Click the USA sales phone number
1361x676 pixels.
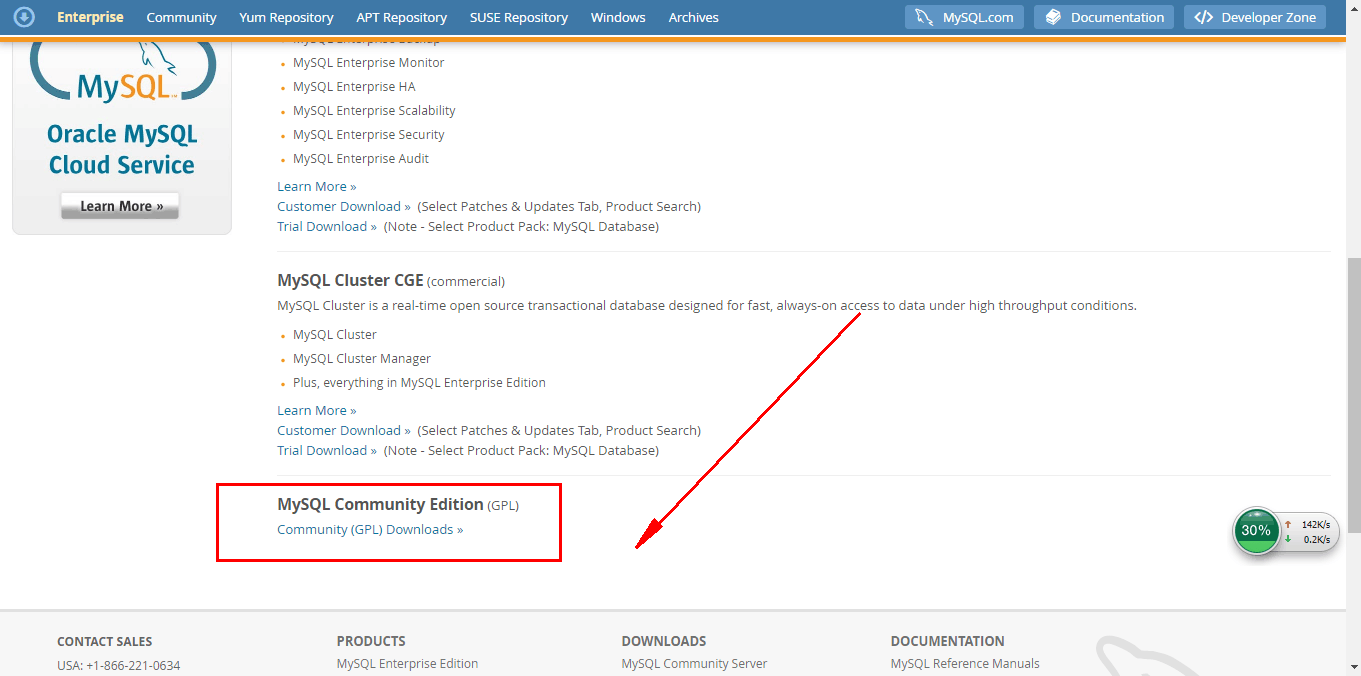119,665
